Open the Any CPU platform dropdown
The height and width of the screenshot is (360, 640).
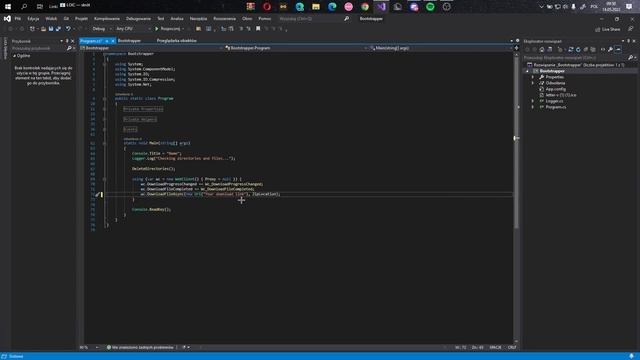(x=132, y=29)
